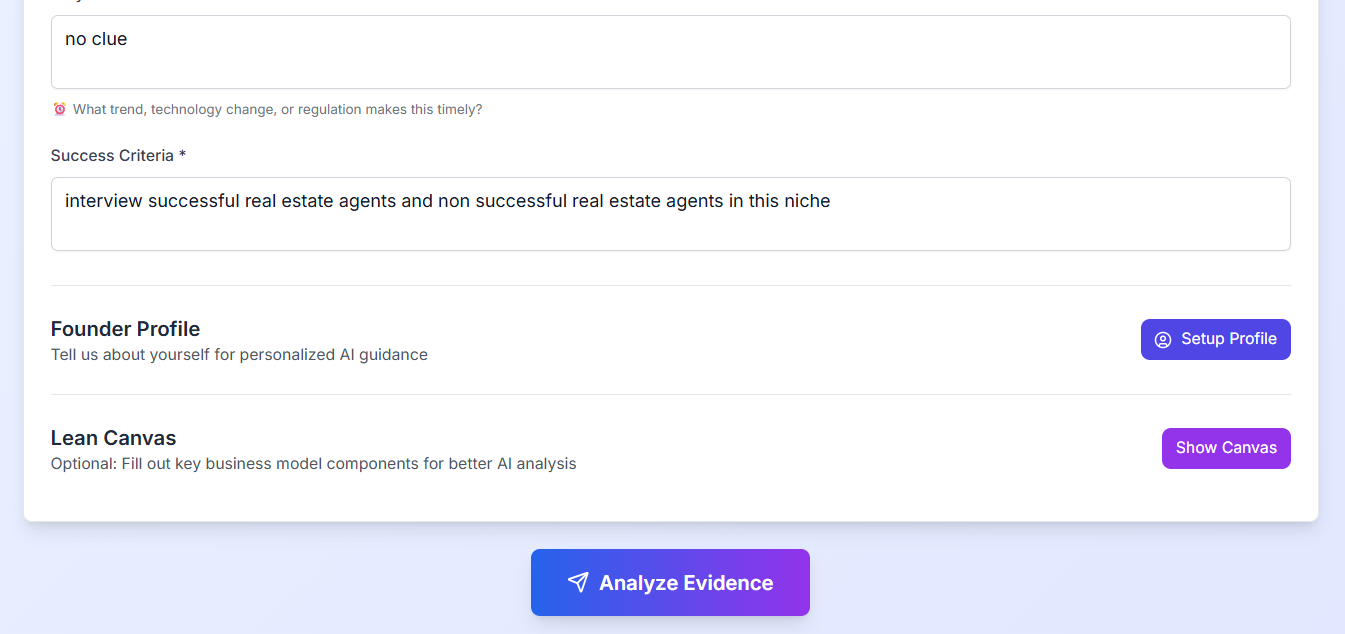1345x634 pixels.
Task: Click the "What trend, technology change" hint text
Action: click(x=277, y=109)
